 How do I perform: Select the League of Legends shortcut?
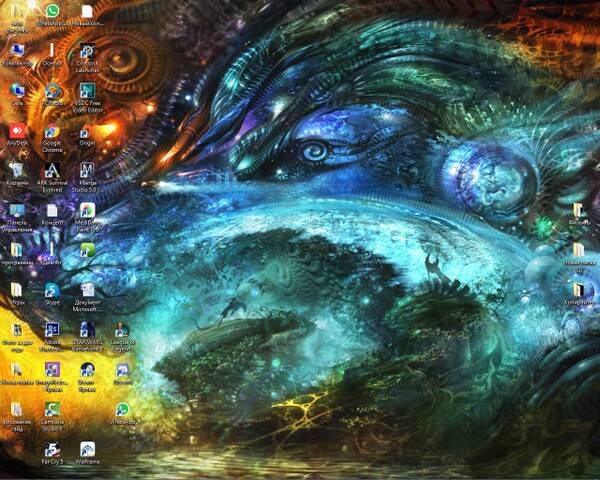tap(122, 330)
